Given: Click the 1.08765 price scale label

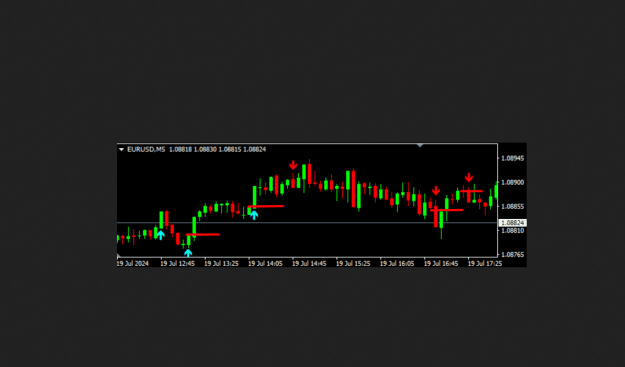Looking at the screenshot, I should [513, 254].
